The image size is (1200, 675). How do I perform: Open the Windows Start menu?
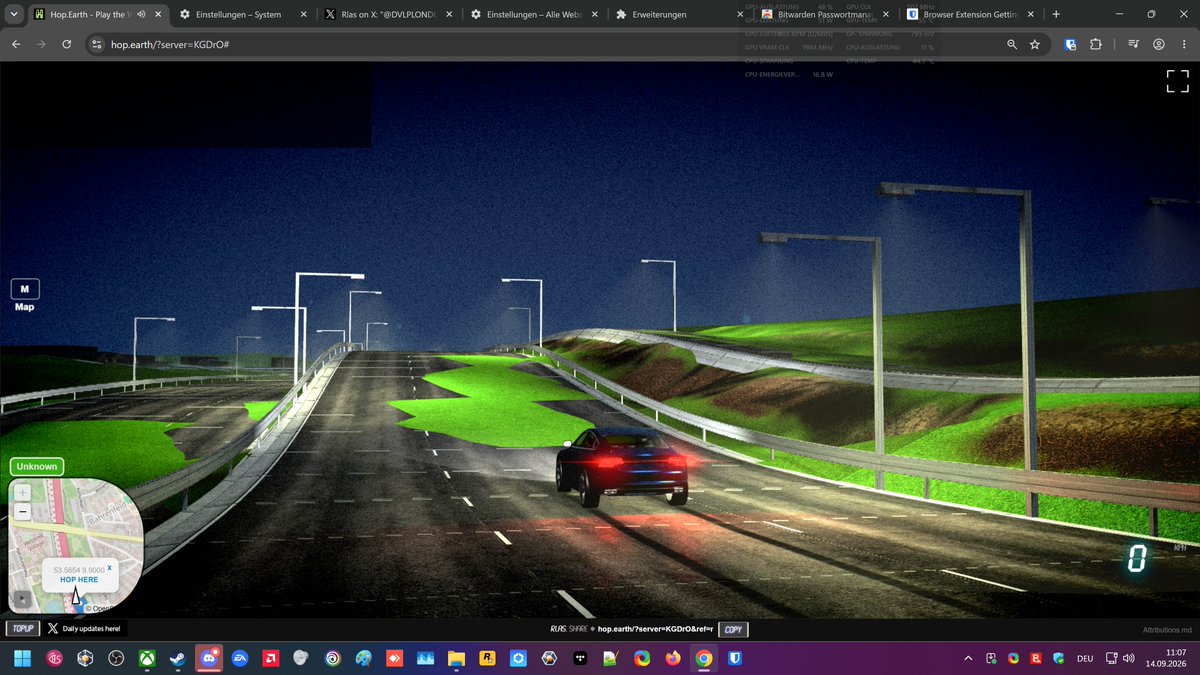tap(23, 658)
